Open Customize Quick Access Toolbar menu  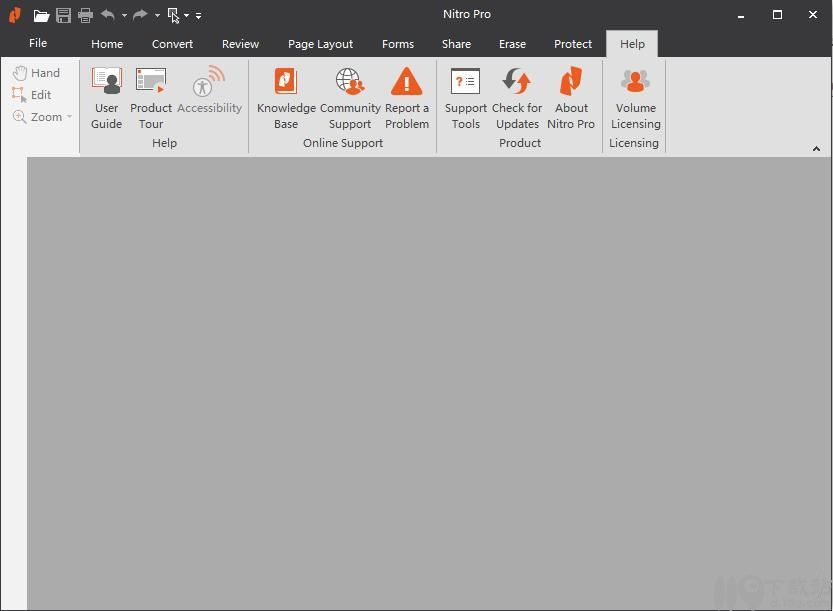(198, 16)
